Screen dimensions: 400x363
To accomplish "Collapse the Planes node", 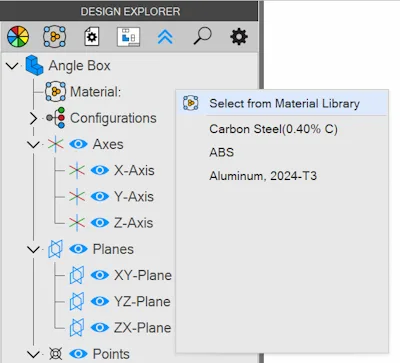I will click(x=33, y=249).
